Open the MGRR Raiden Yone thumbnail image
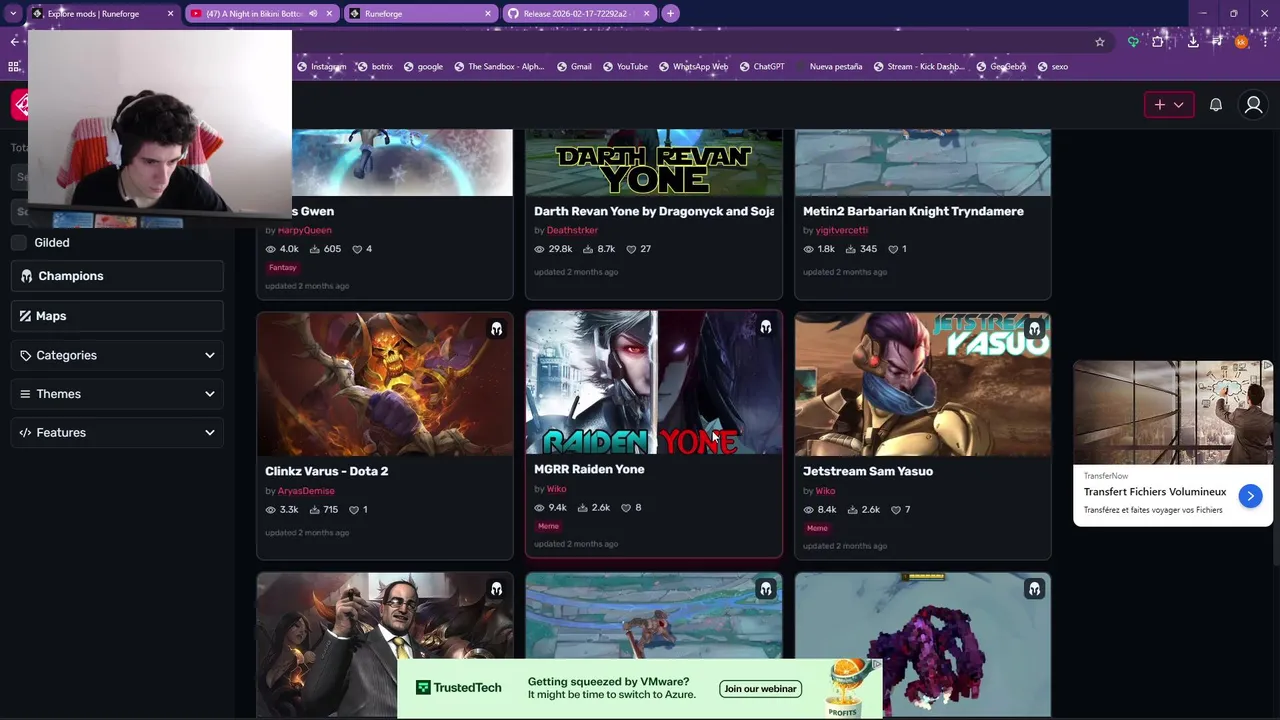 (653, 383)
